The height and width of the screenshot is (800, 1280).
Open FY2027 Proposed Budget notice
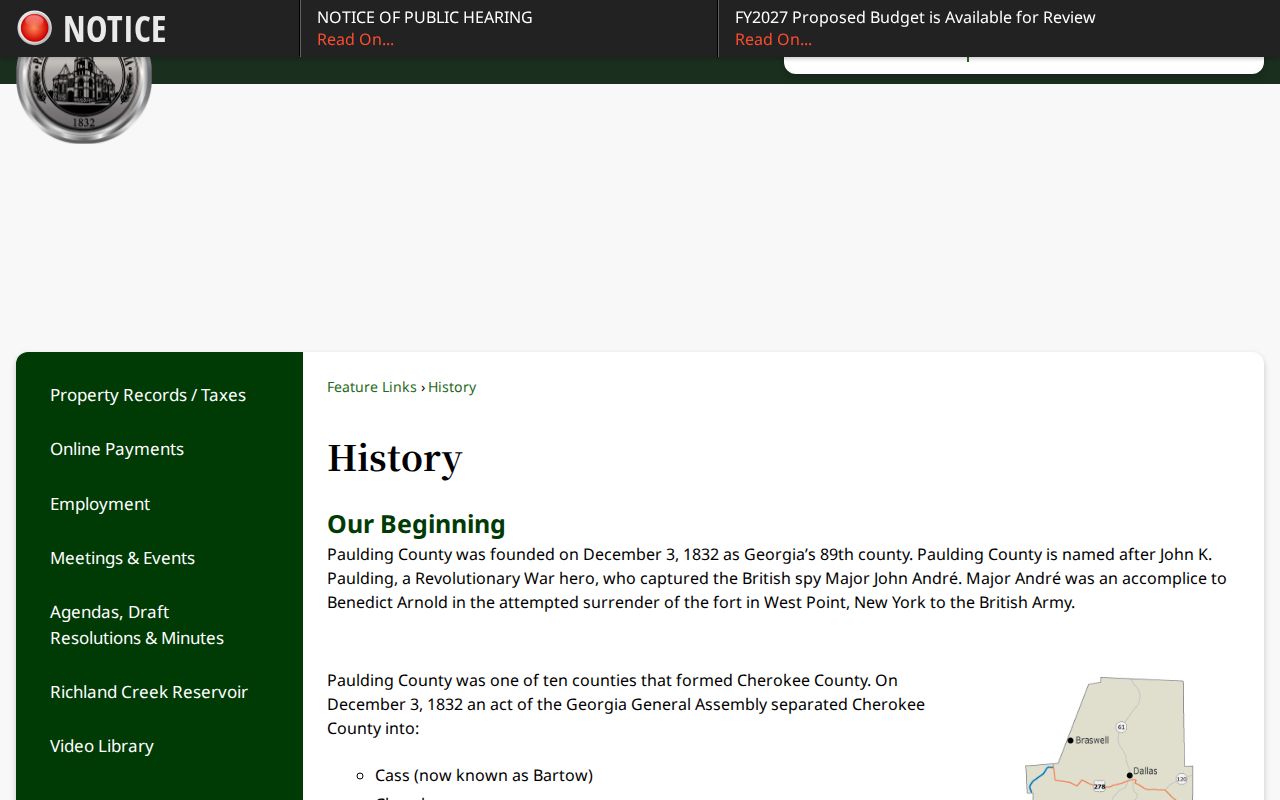[x=915, y=17]
